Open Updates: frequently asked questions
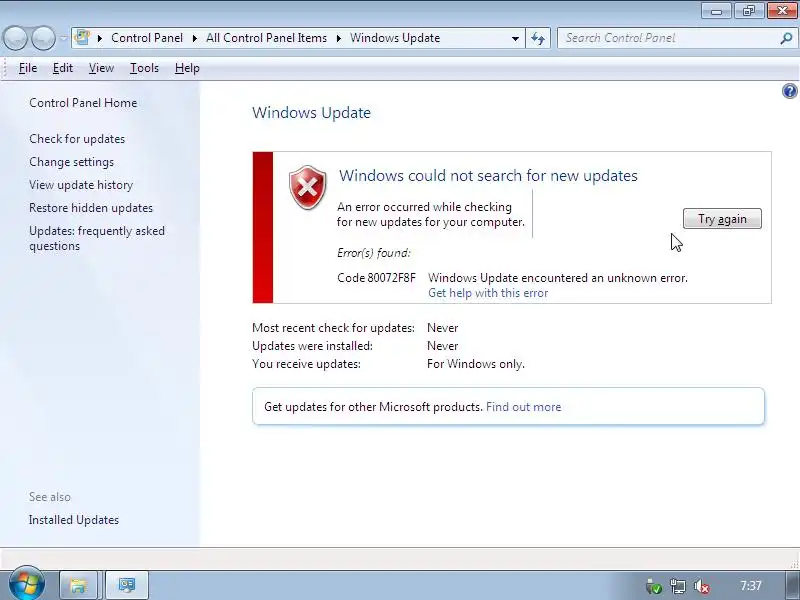Image resolution: width=800 pixels, height=600 pixels. 97,238
